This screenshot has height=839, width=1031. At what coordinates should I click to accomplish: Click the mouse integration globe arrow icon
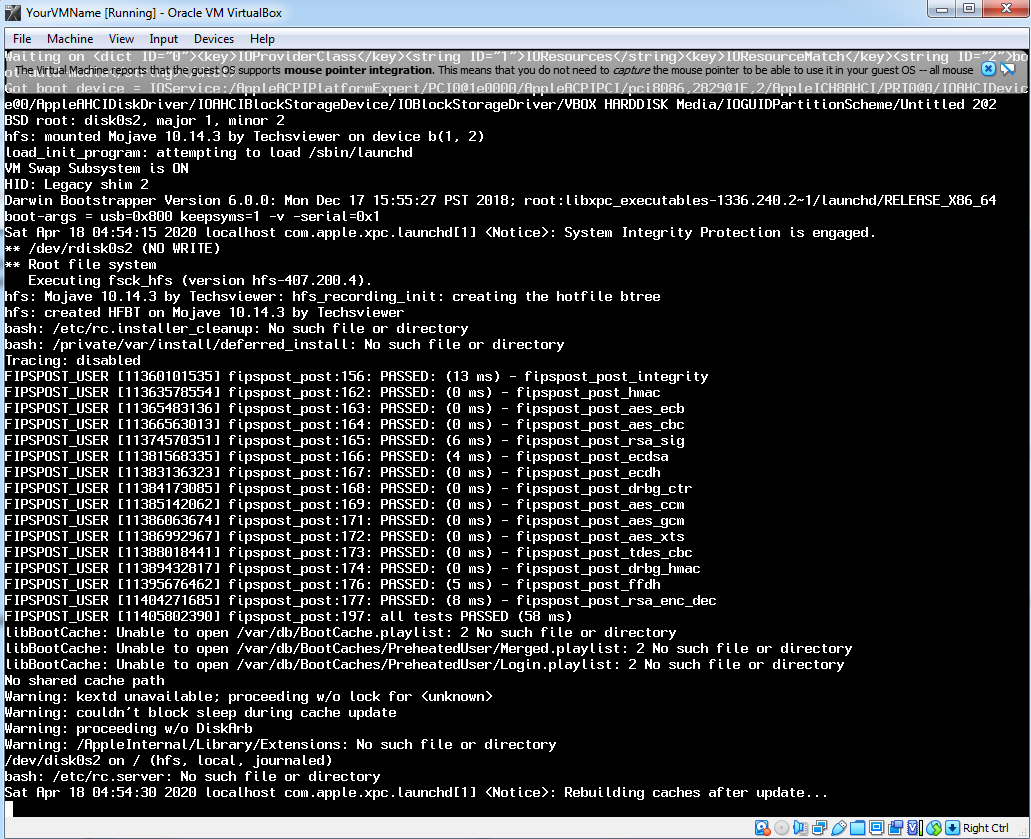tap(934, 828)
